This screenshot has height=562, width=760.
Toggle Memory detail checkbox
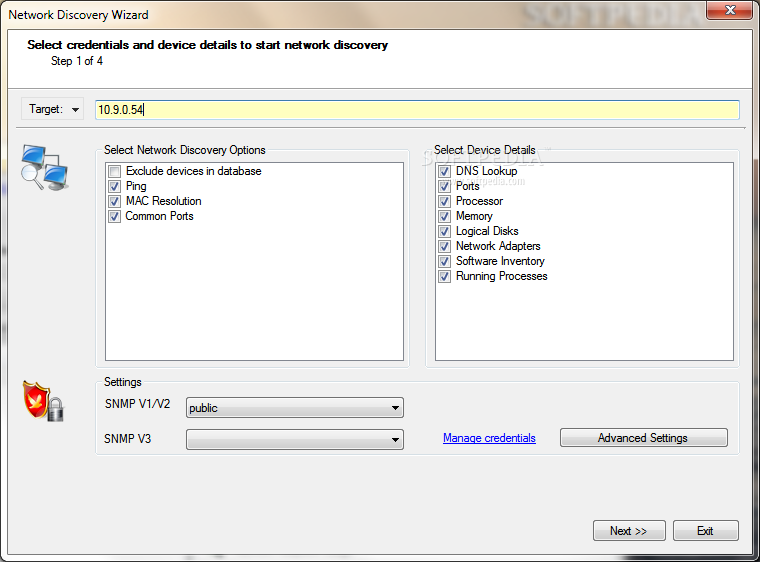pyautogui.click(x=444, y=216)
